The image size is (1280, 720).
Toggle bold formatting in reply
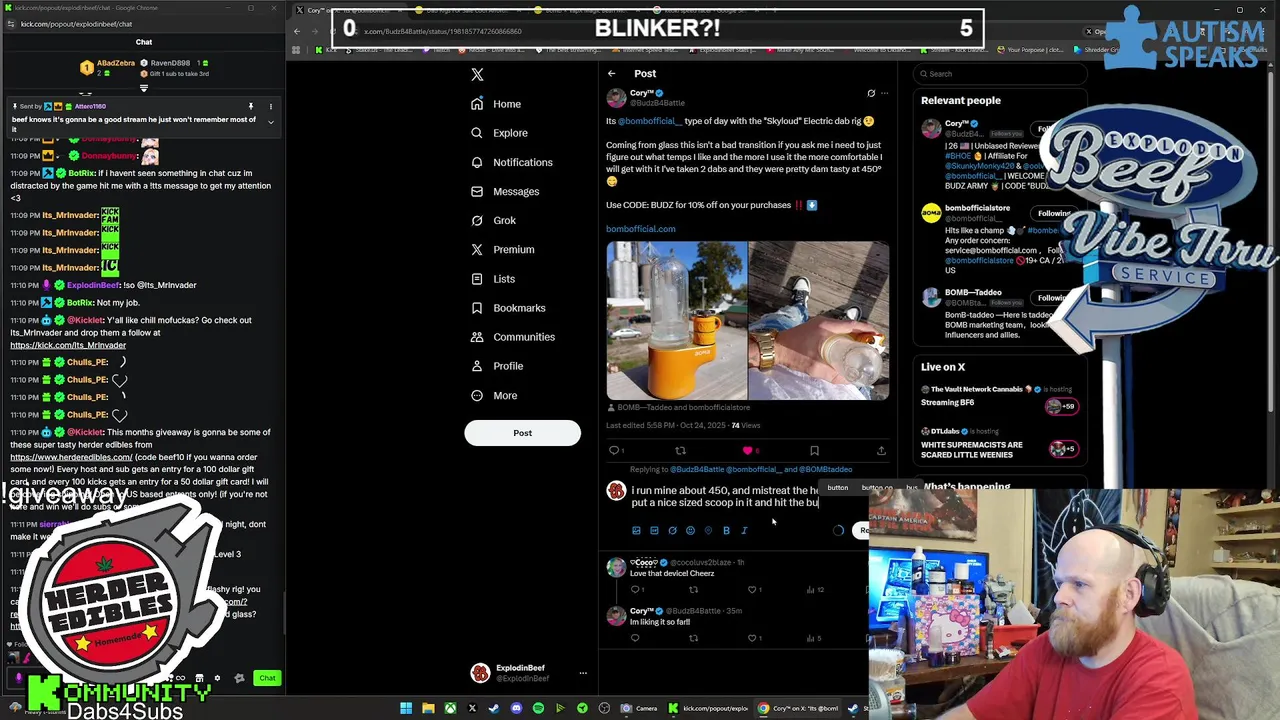[726, 531]
